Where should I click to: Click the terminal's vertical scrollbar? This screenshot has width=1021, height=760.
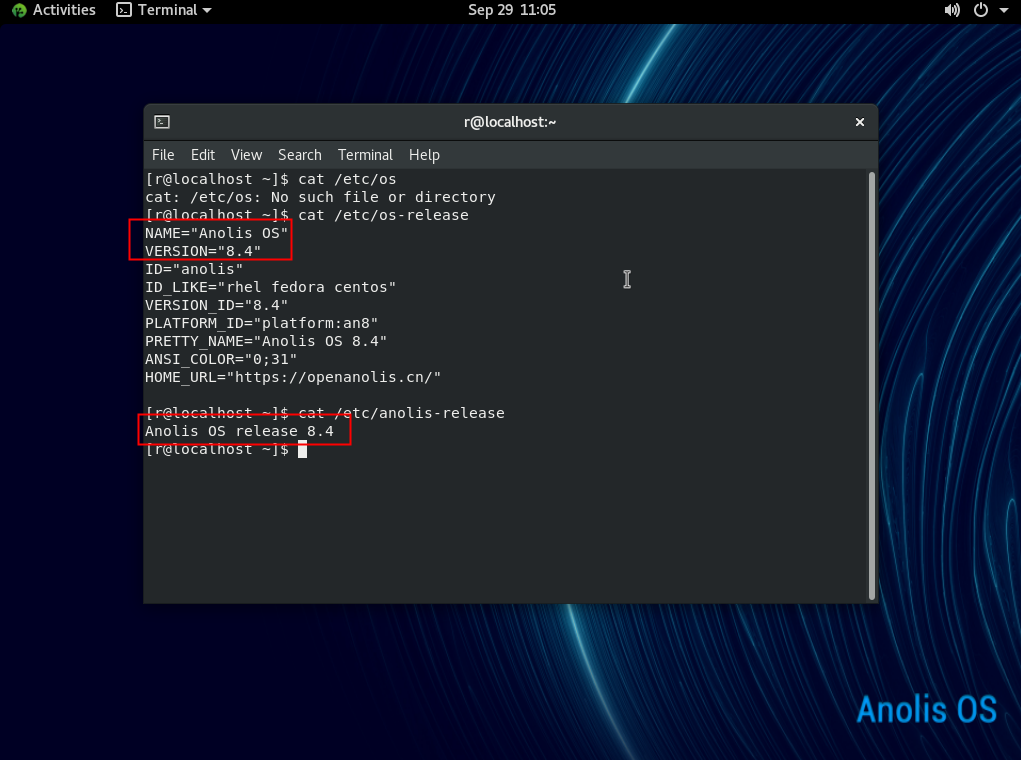coord(872,380)
